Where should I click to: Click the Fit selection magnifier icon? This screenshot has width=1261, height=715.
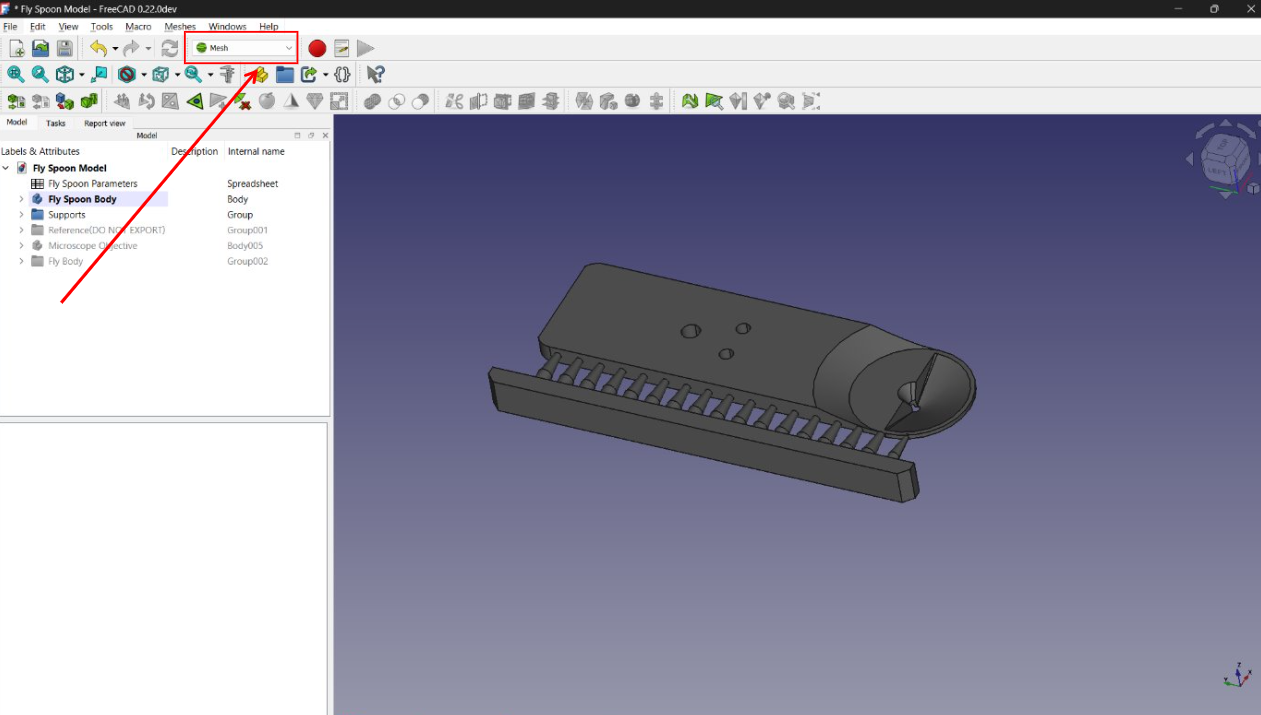pyautogui.click(x=40, y=74)
